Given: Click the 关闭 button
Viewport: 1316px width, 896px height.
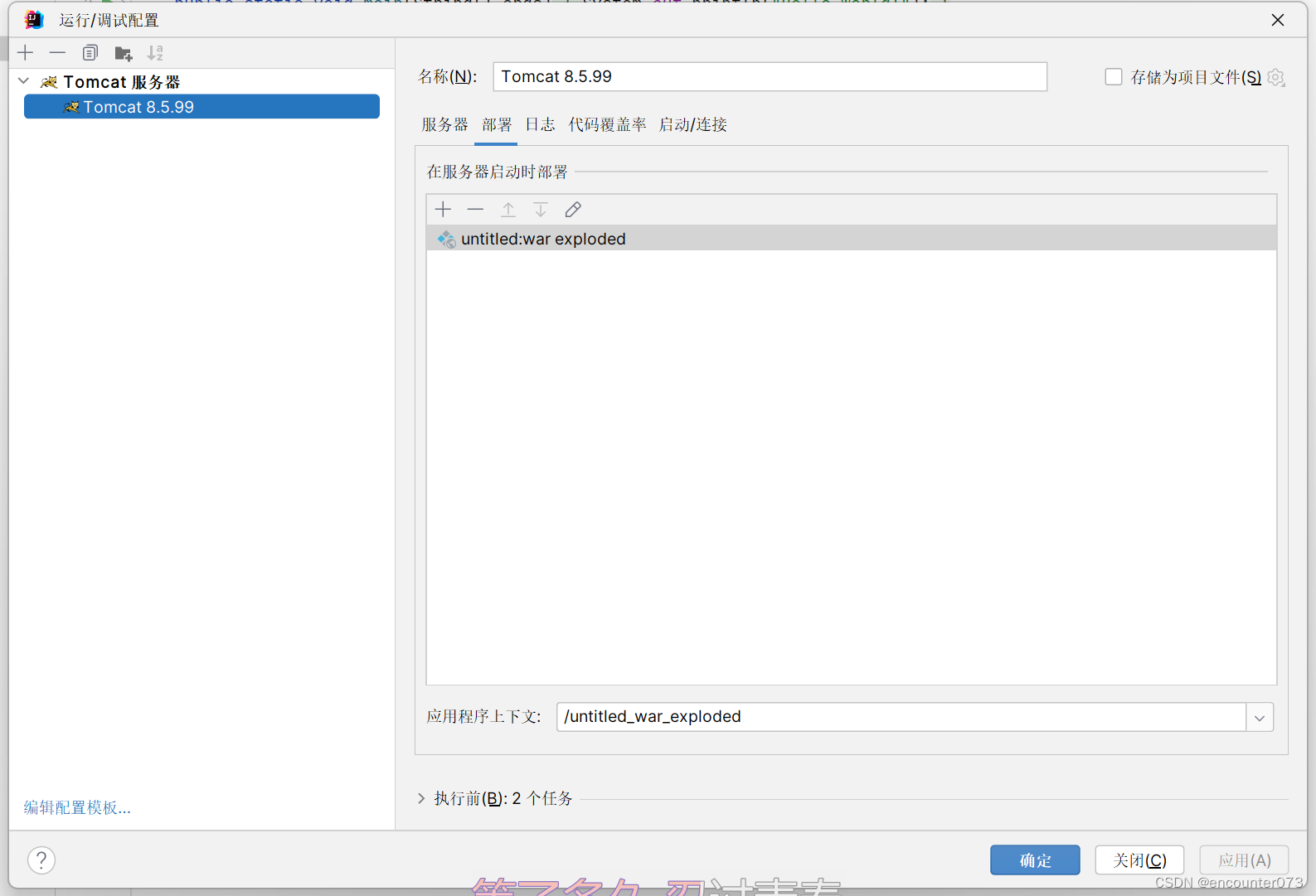Looking at the screenshot, I should (x=1139, y=860).
